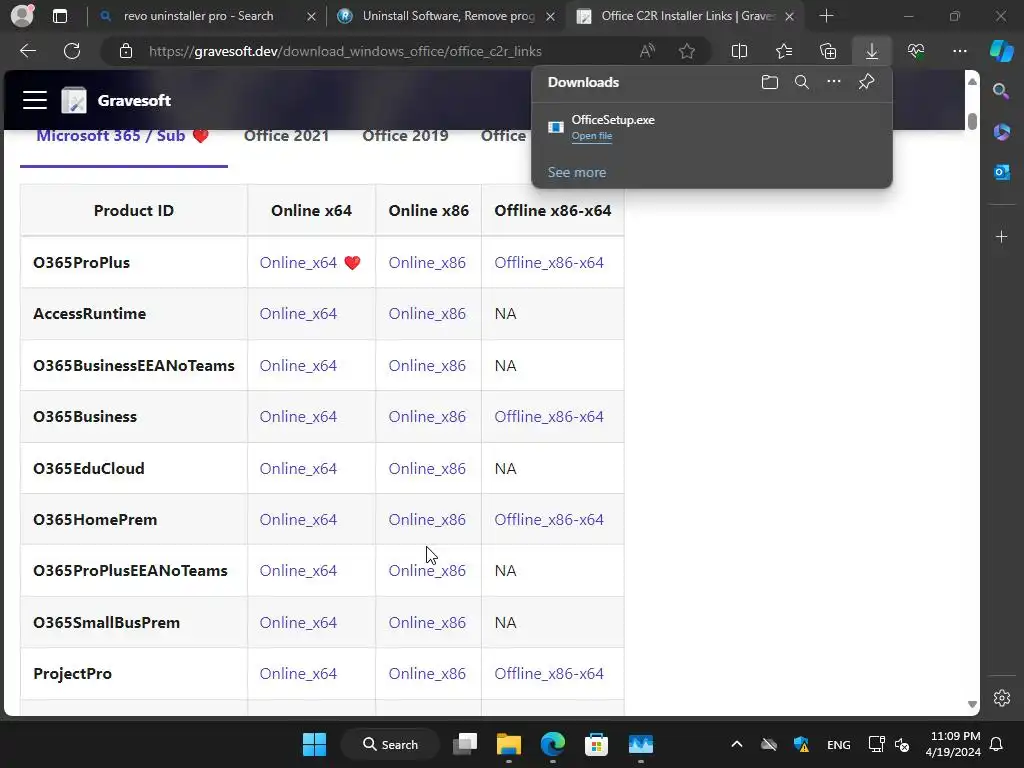Click the taskbar Search box
The height and width of the screenshot is (768, 1024).
coord(391,744)
